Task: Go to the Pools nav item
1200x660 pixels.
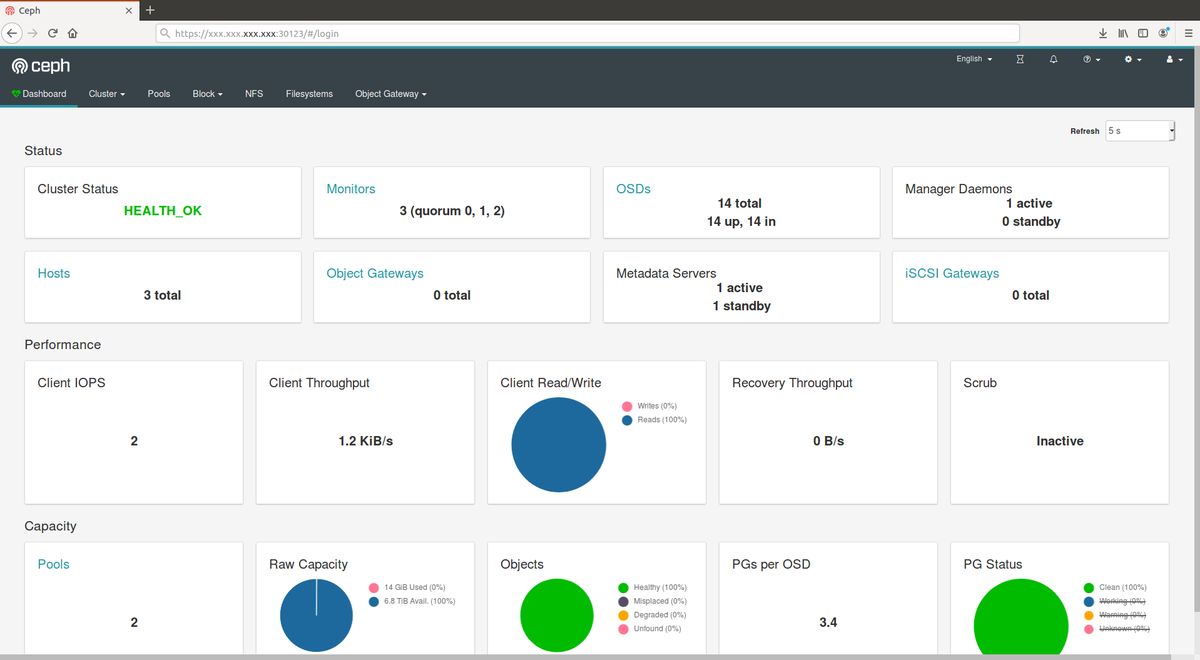Action: [x=159, y=94]
